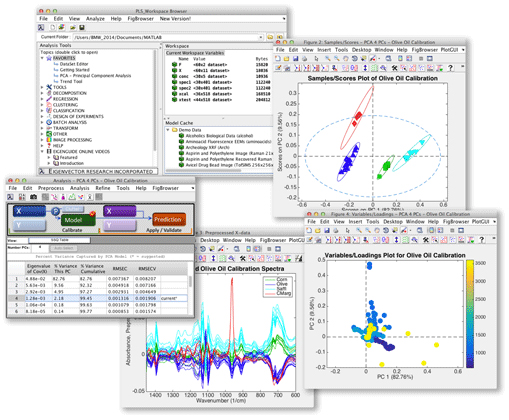Select the Rotate 3D icon in Samples/Scores toolbar
This screenshot has height=420, width=509.
354,59
